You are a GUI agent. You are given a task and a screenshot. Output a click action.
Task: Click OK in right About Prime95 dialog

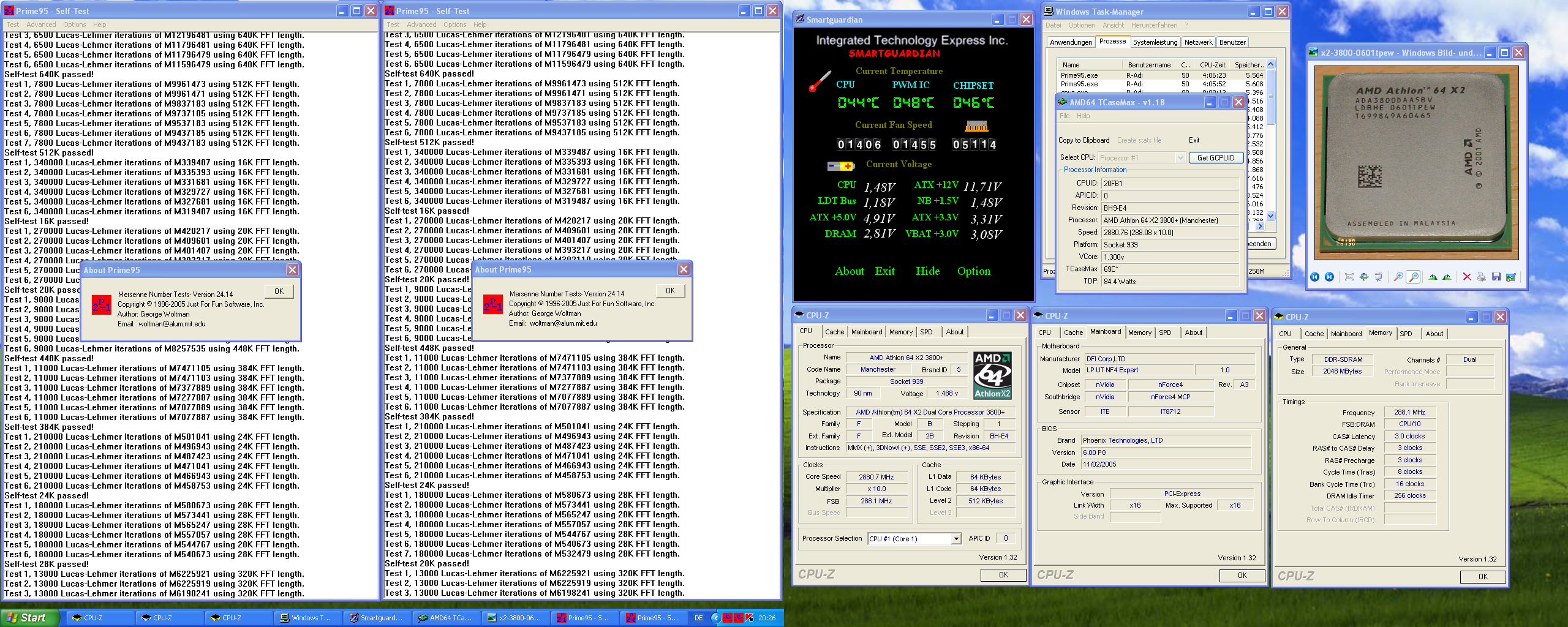tap(670, 291)
